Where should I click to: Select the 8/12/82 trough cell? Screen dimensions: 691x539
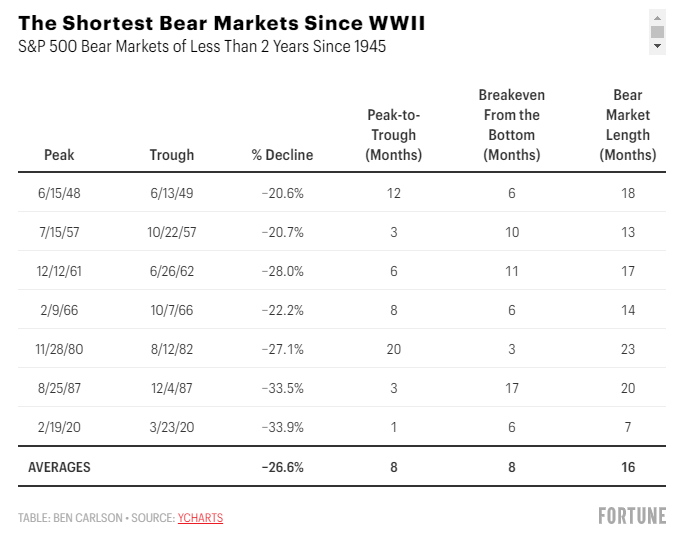(171, 349)
